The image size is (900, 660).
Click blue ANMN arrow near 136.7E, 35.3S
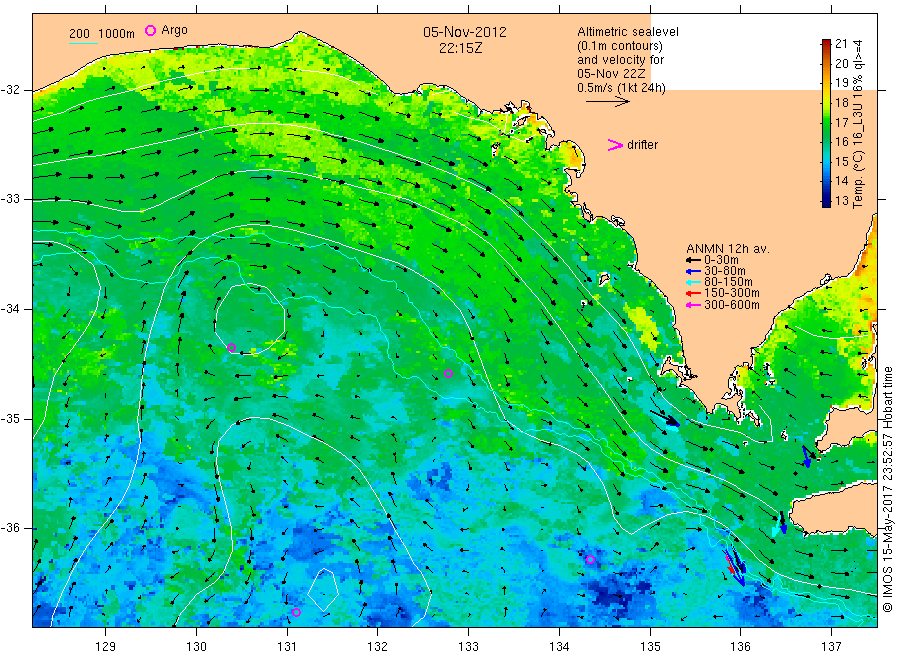(x=806, y=457)
